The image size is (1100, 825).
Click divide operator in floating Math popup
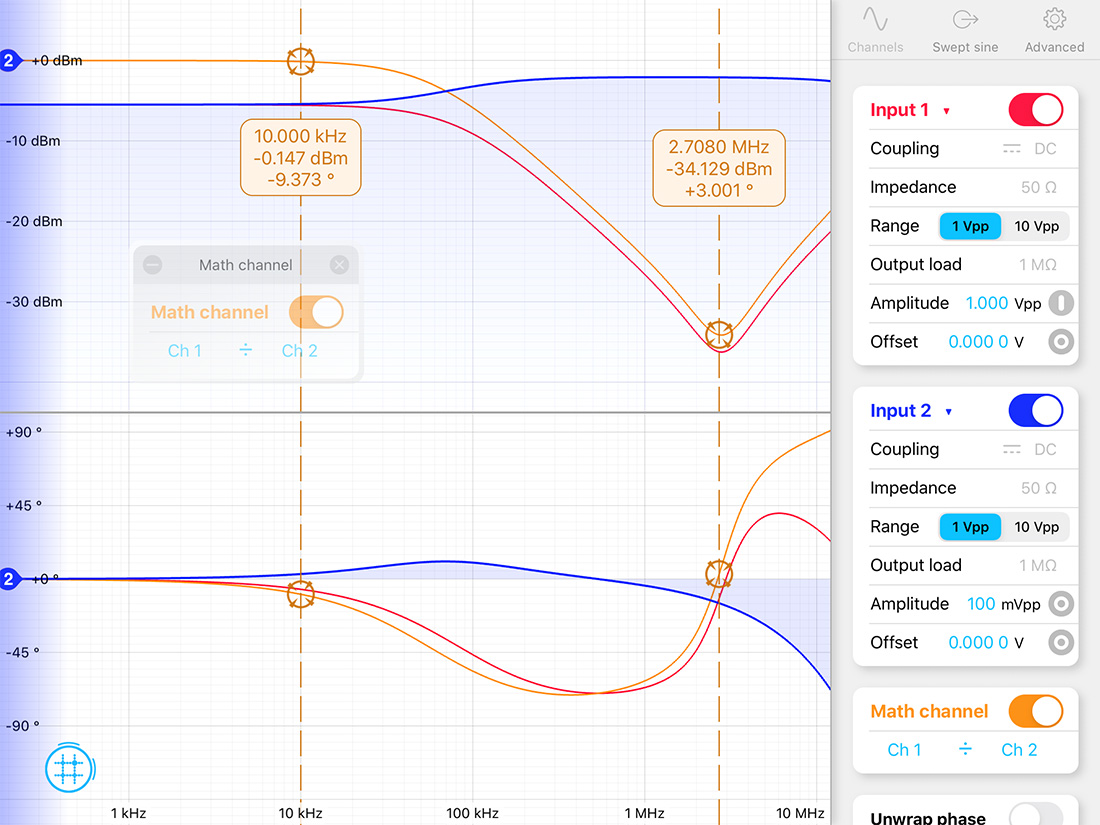[246, 349]
